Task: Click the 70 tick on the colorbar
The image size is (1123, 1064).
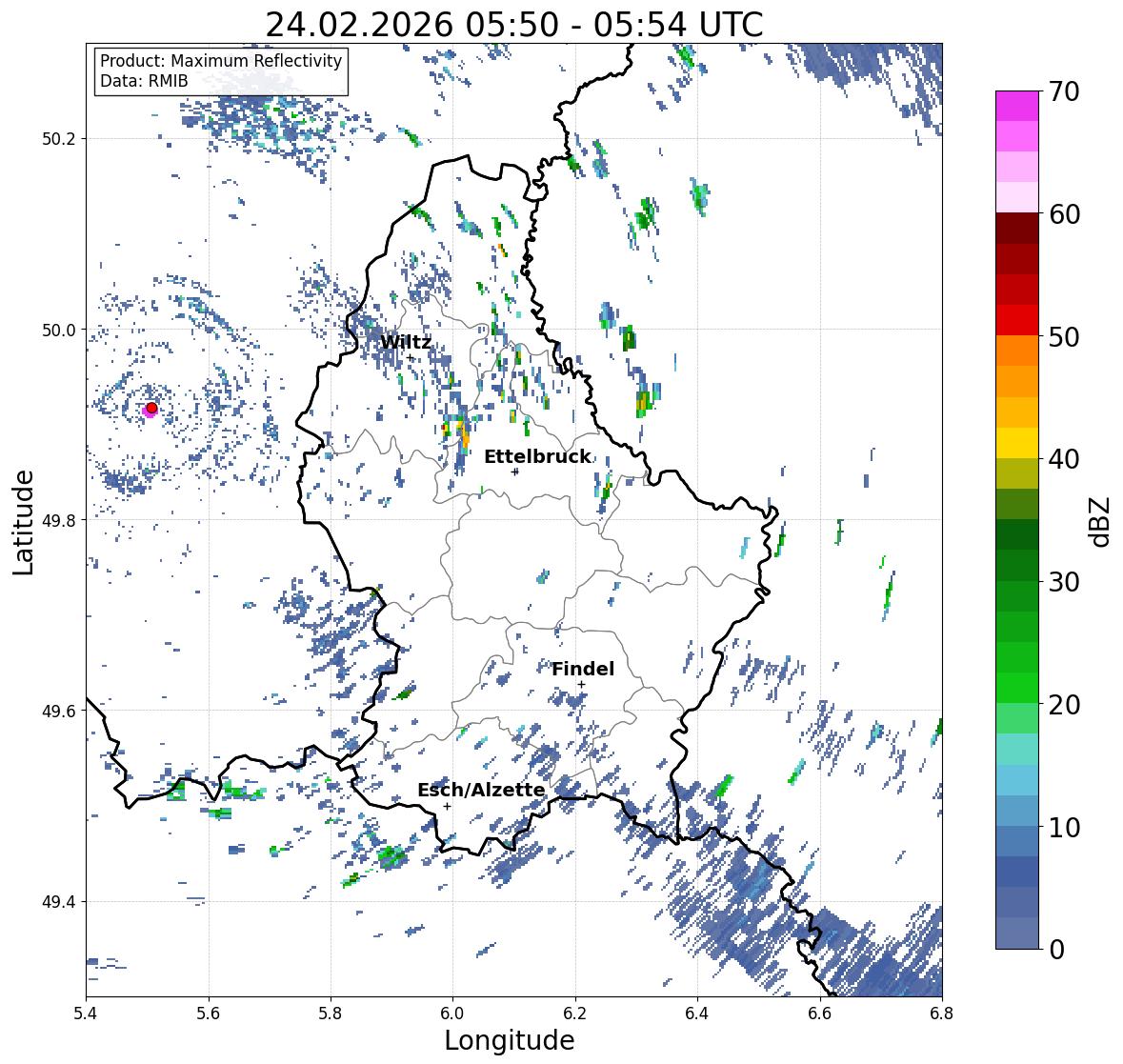Action: pyautogui.click(x=1064, y=91)
